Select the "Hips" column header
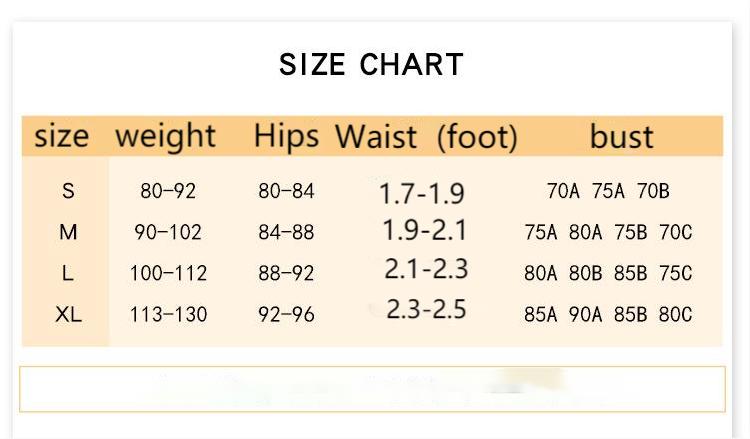Image resolution: width=750 pixels, height=439 pixels. 286,136
